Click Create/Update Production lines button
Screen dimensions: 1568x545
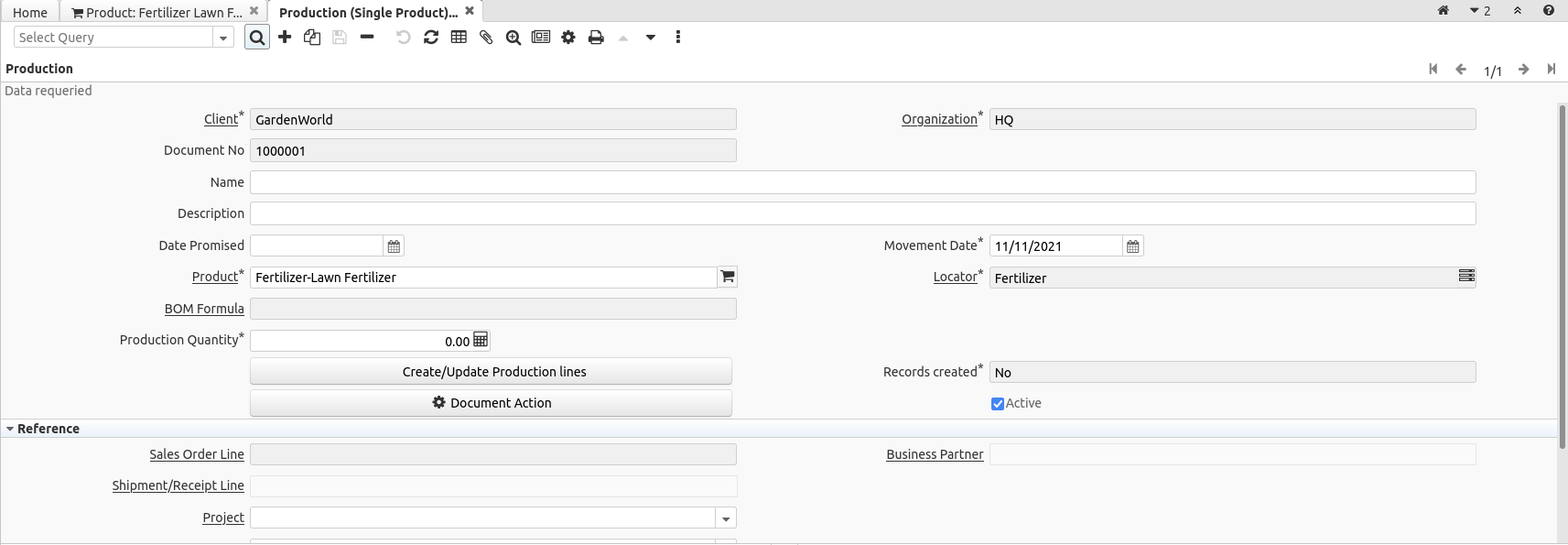[x=491, y=372]
